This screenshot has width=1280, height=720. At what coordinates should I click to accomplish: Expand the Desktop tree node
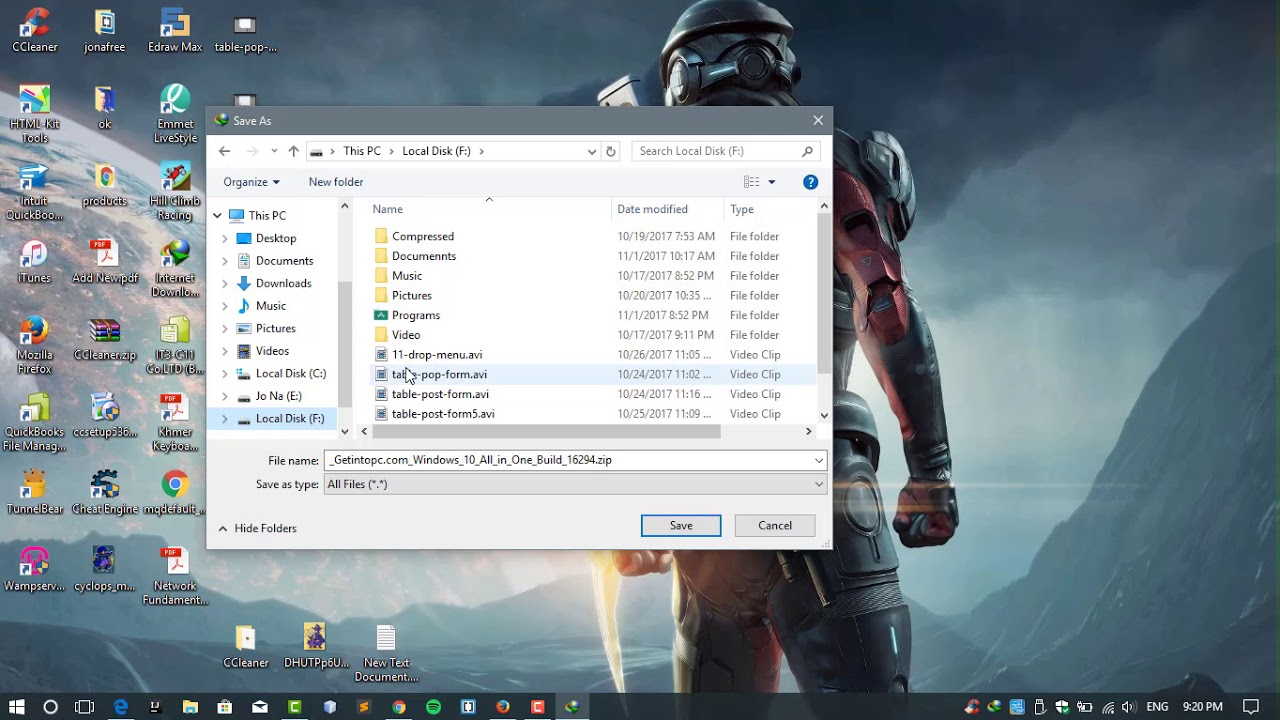(x=225, y=238)
